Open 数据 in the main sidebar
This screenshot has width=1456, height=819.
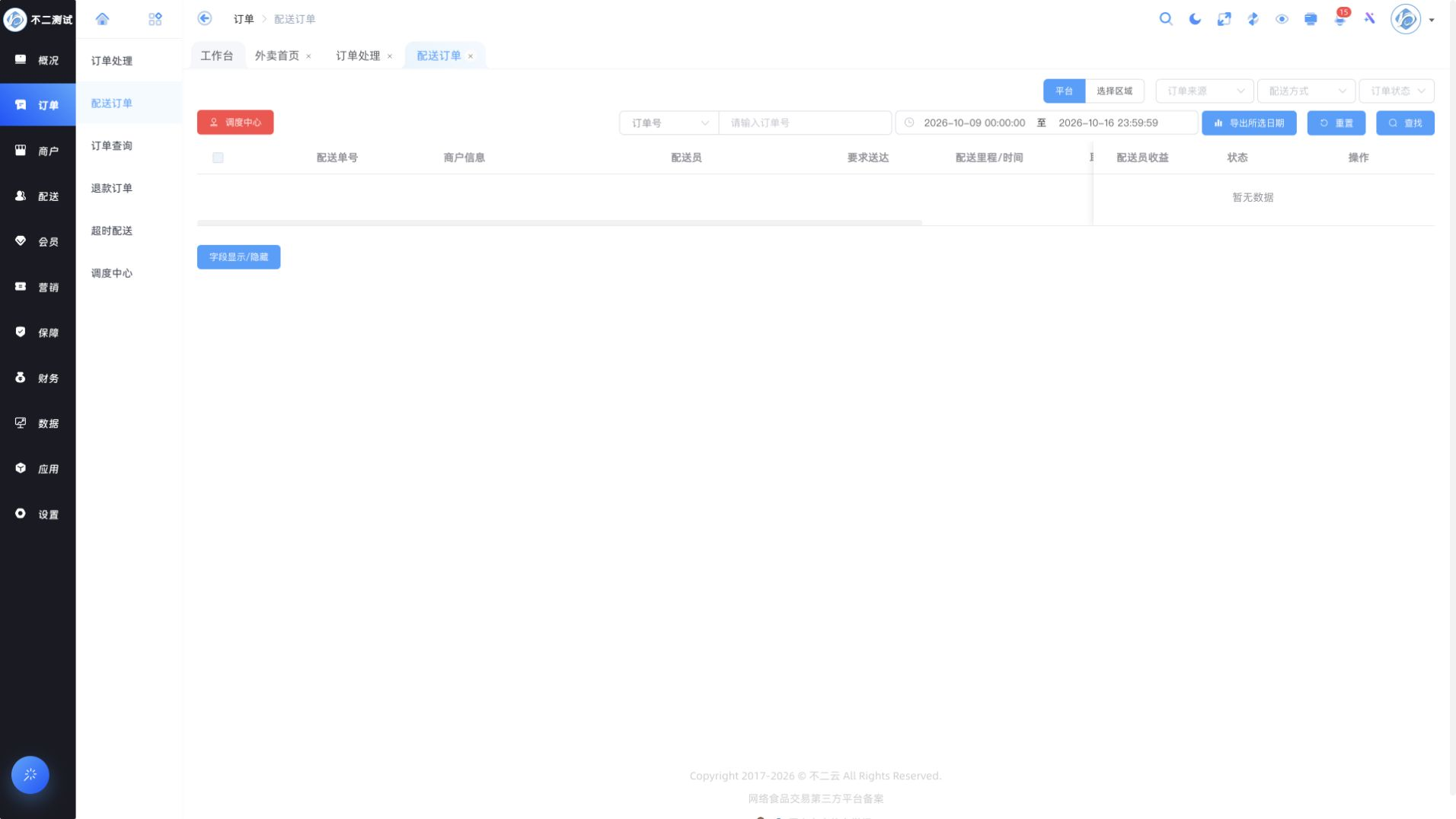[x=37, y=423]
